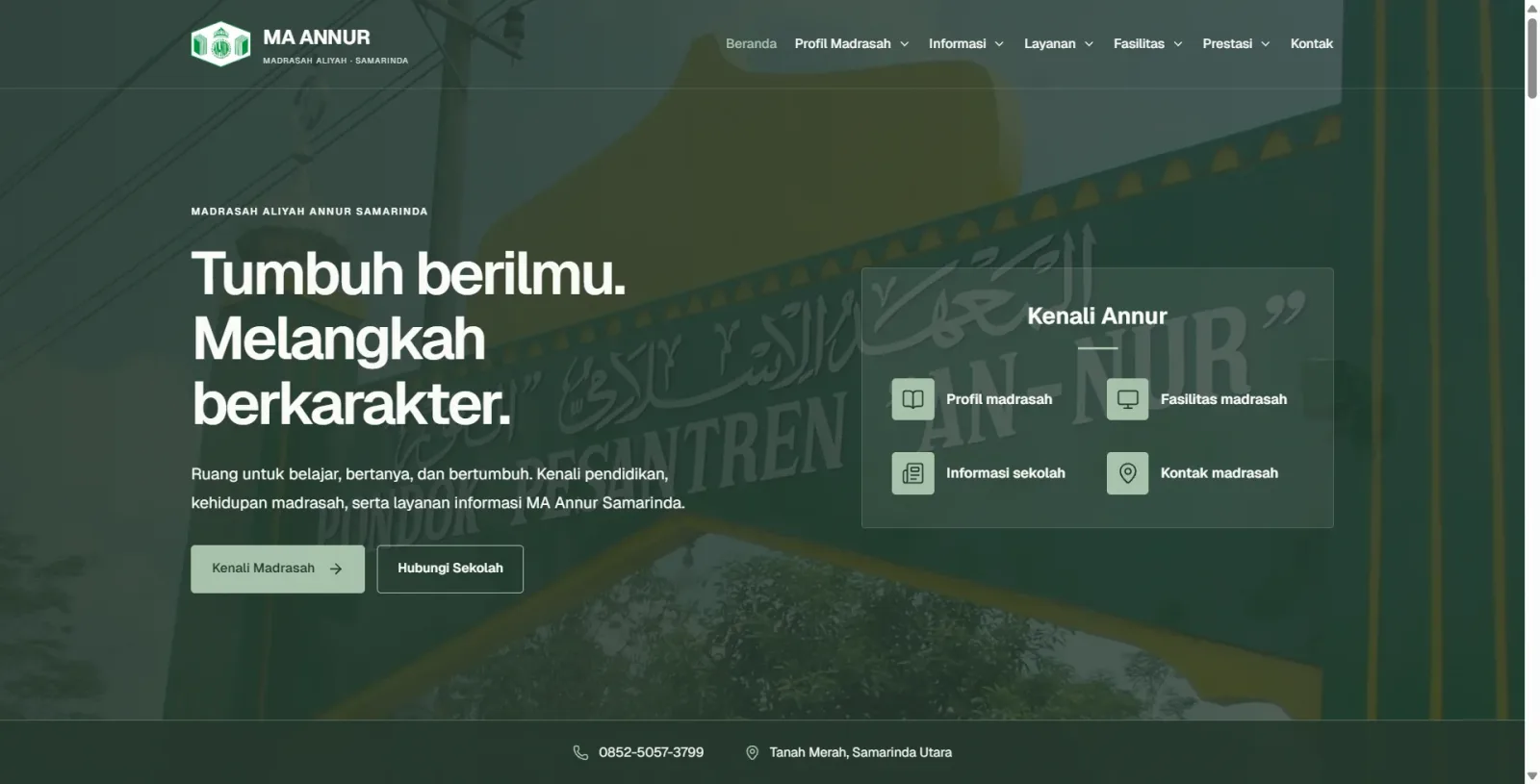Open the Profil madrasah link text
Screen dimensions: 1540x784
pos(999,399)
